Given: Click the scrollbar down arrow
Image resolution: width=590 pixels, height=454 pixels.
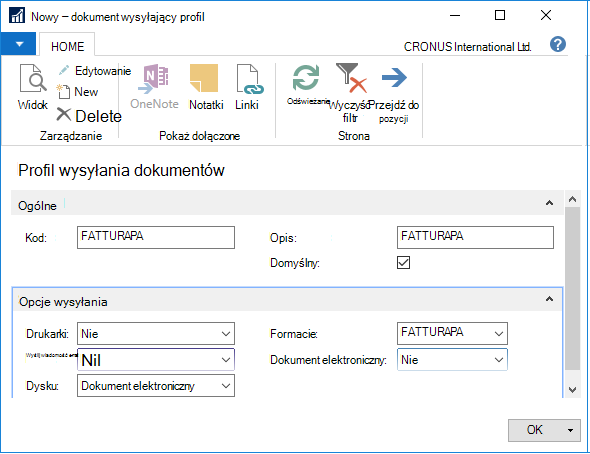Looking at the screenshot, I should pyautogui.click(x=572, y=390).
